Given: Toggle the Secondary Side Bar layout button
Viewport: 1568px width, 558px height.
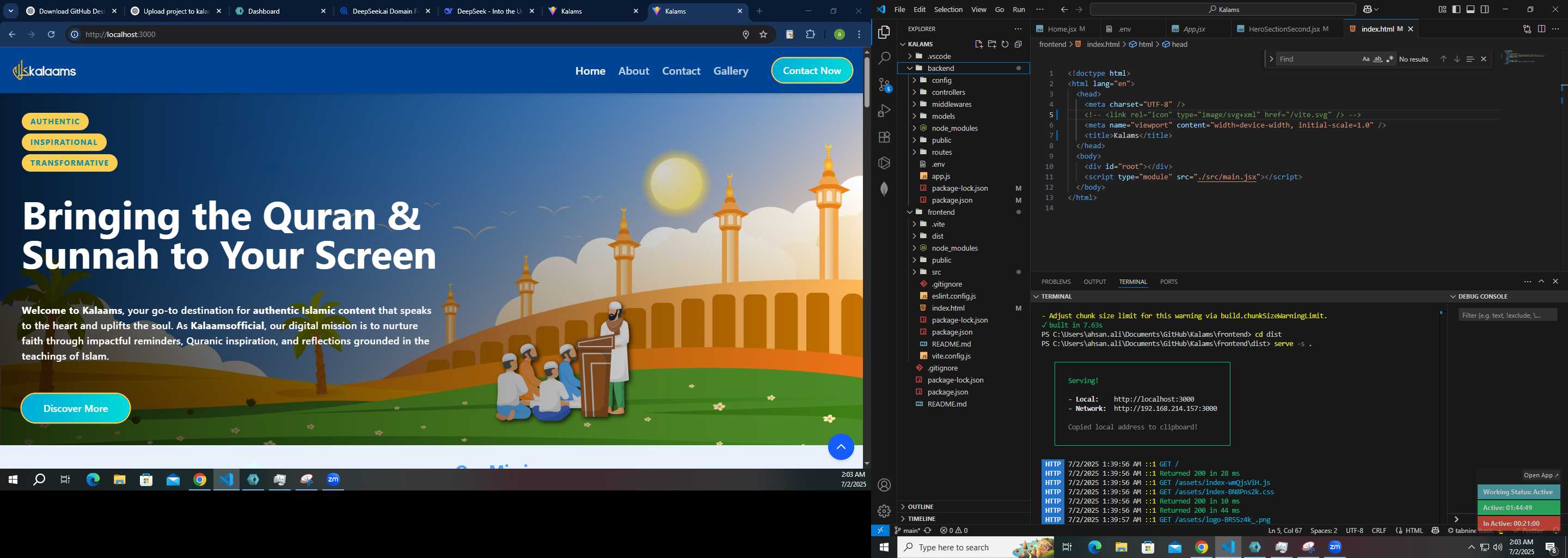Looking at the screenshot, I should tap(1485, 10).
